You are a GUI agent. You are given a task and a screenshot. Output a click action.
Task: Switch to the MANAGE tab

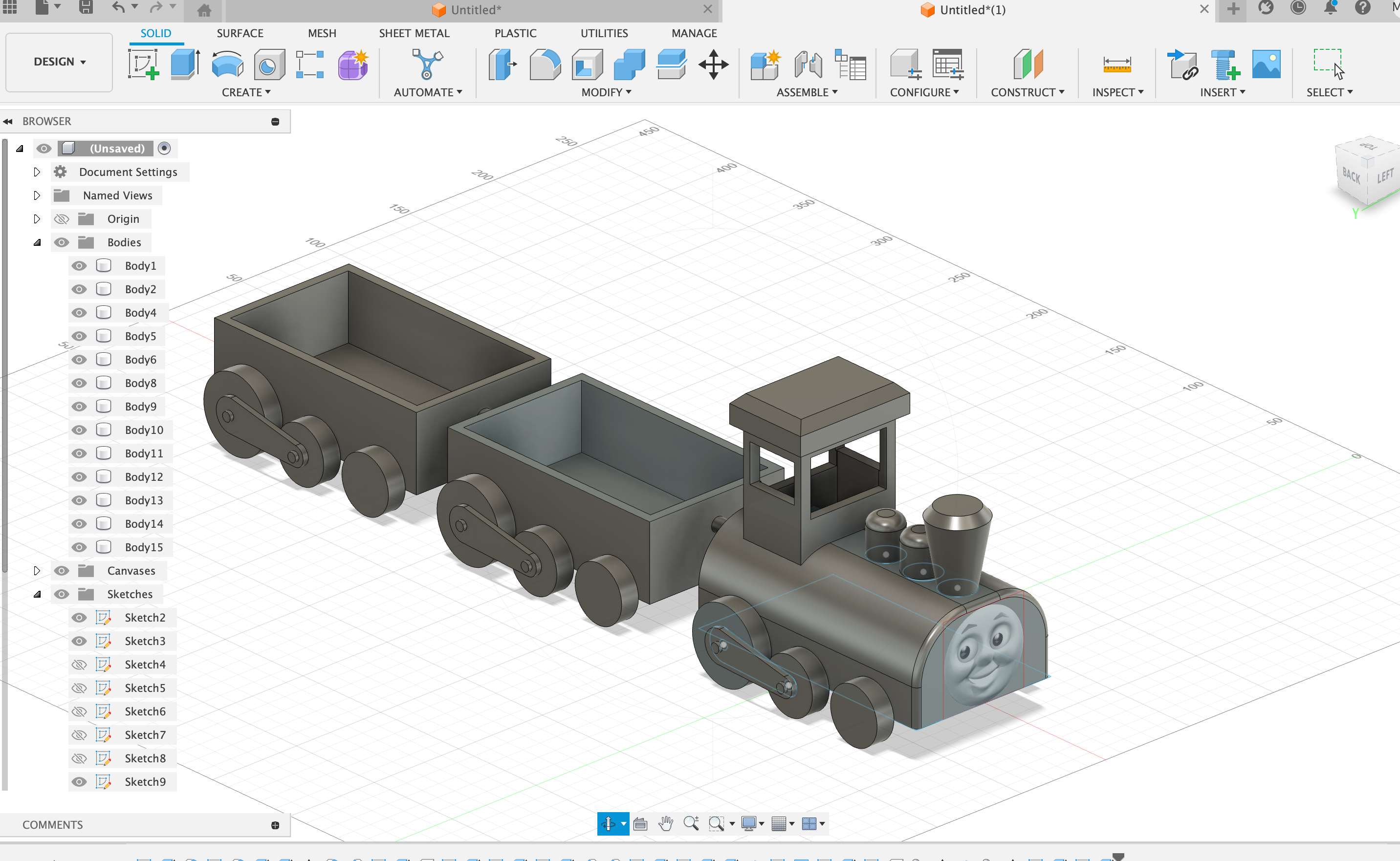694,33
